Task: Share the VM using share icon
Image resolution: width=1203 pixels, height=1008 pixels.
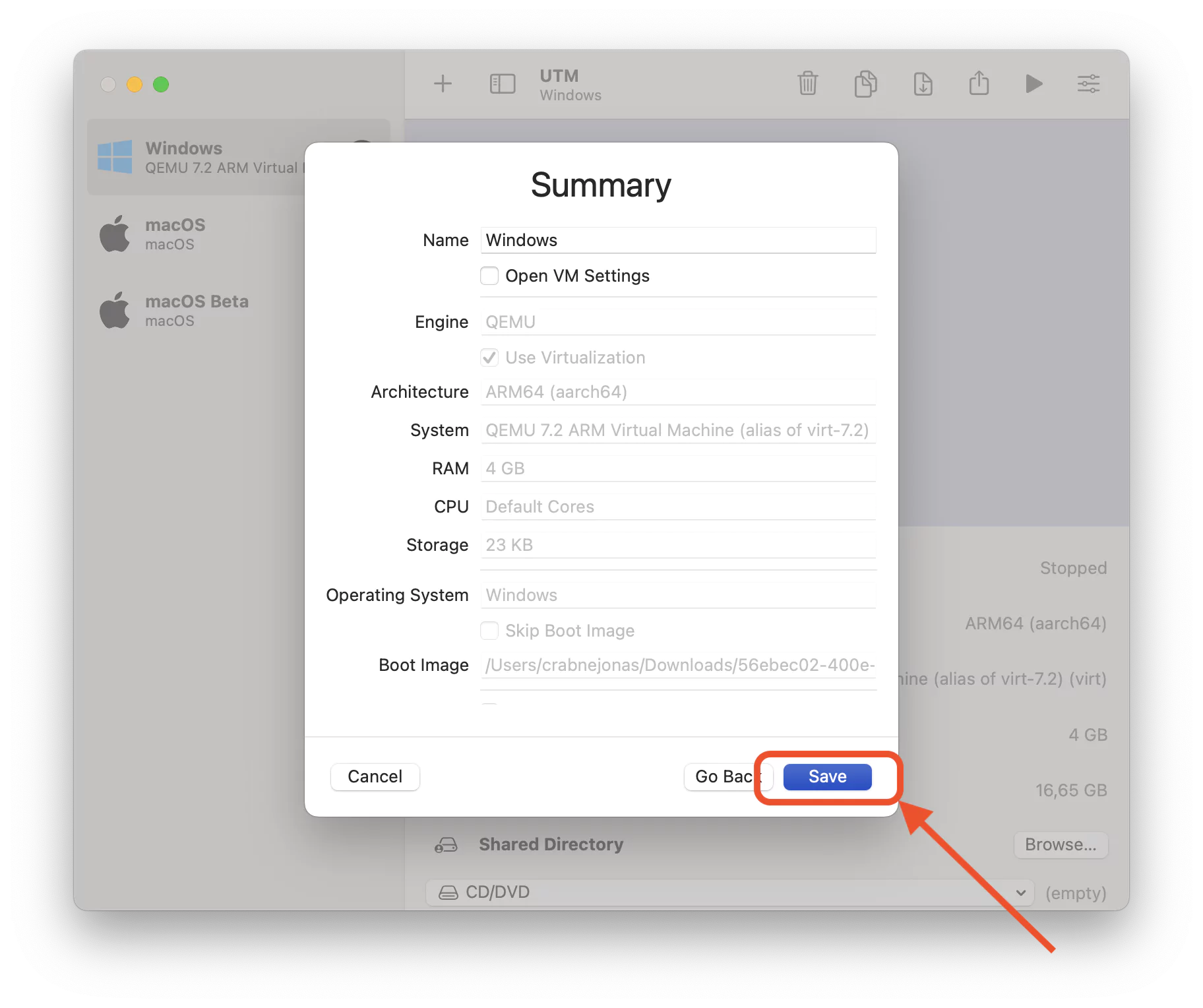Action: (x=979, y=83)
